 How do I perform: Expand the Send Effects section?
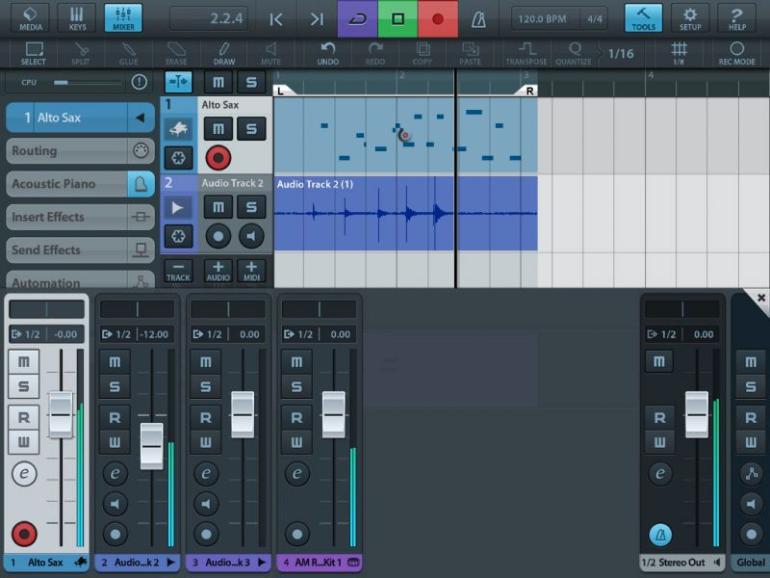pos(81,250)
